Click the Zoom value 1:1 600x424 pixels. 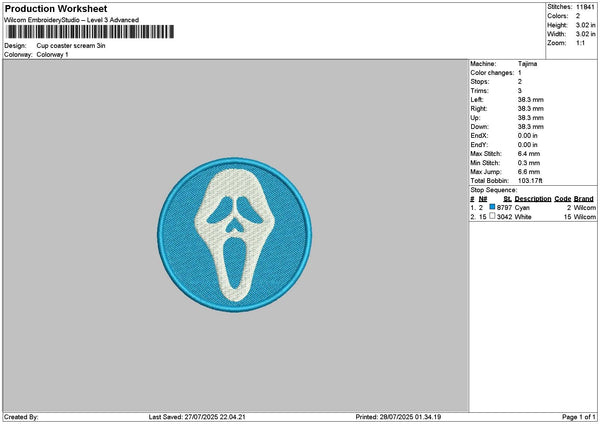coord(580,43)
